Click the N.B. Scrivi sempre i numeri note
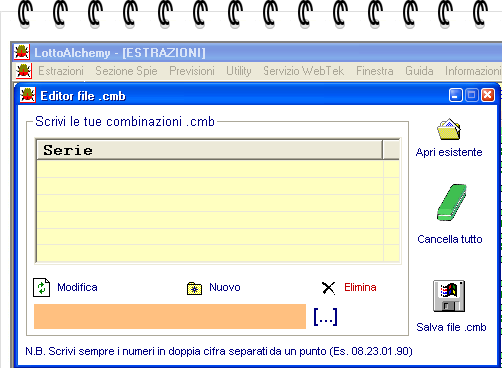This screenshot has width=502, height=368. tap(219, 351)
